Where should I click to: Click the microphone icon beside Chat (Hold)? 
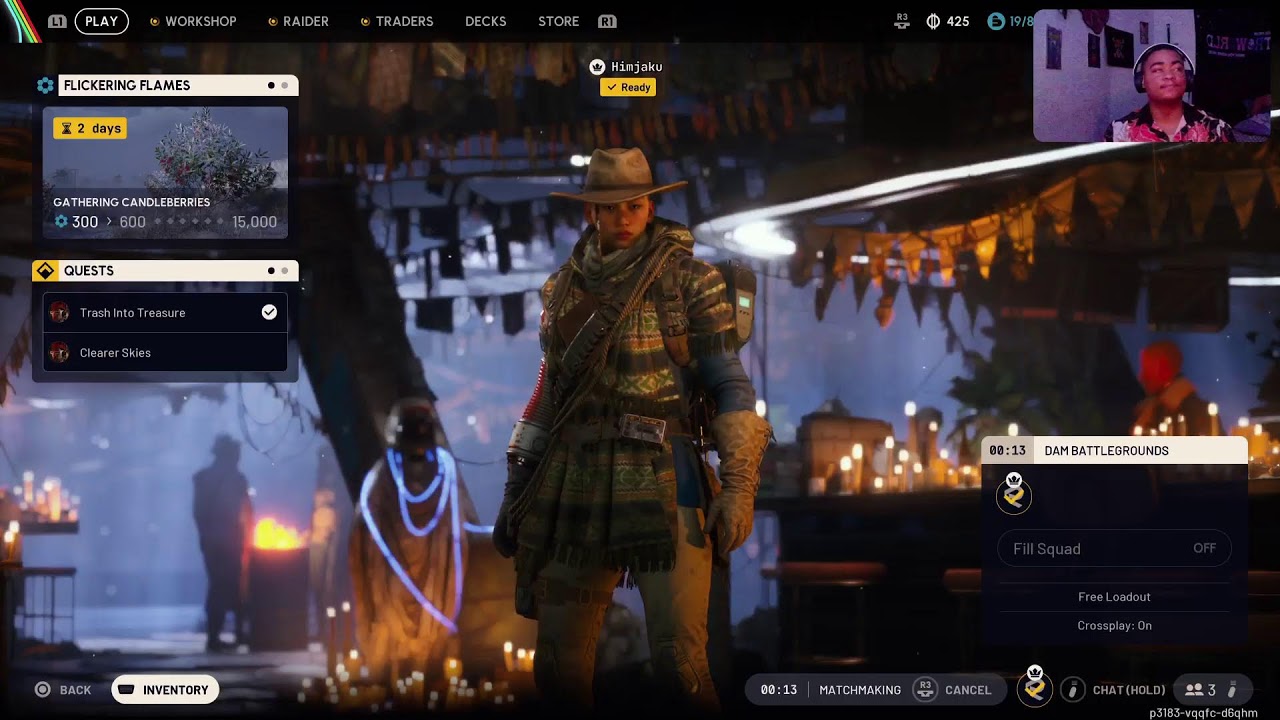pos(1073,689)
